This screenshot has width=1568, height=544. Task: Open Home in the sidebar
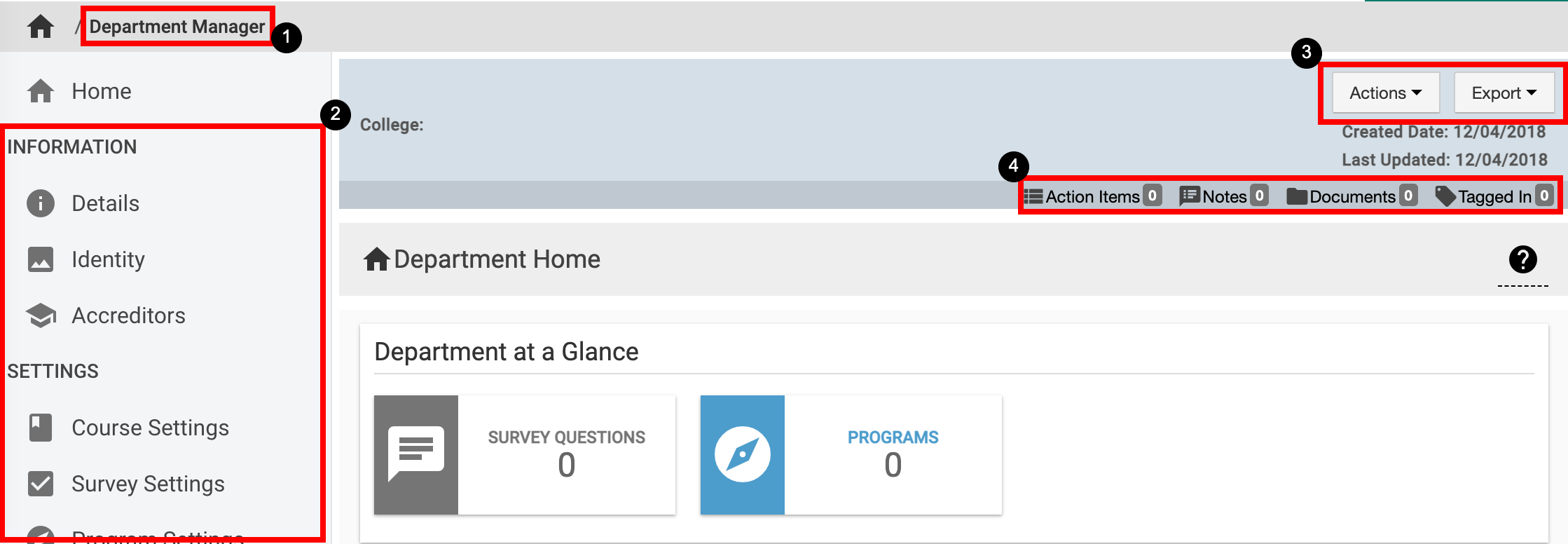(101, 91)
